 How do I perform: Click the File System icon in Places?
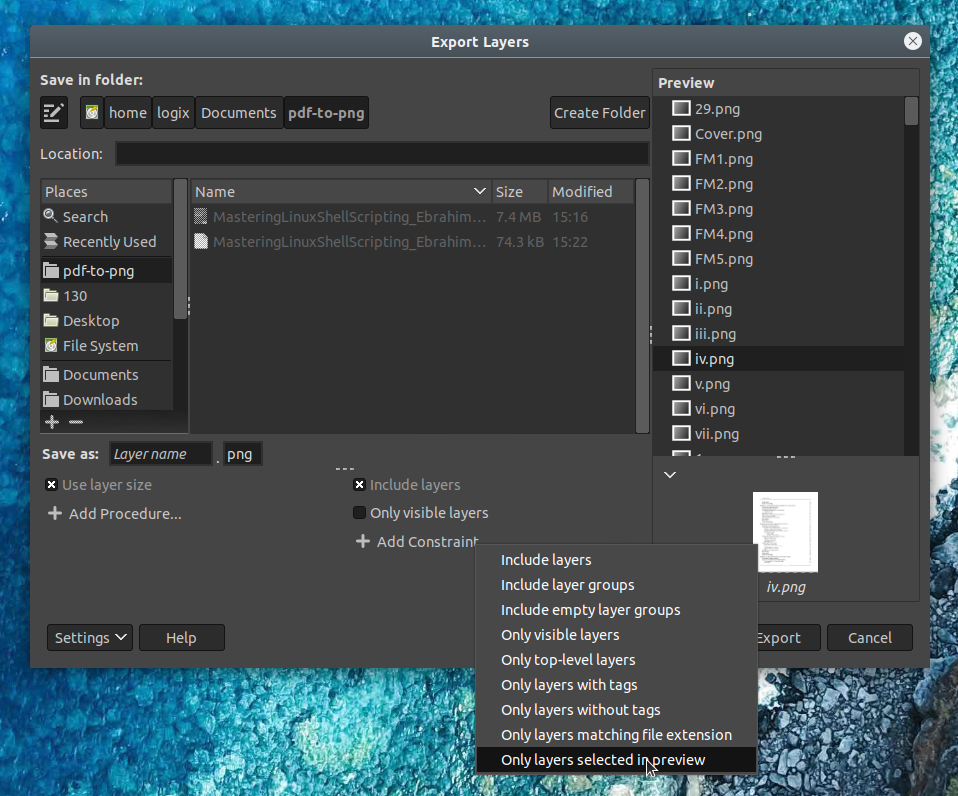51,345
